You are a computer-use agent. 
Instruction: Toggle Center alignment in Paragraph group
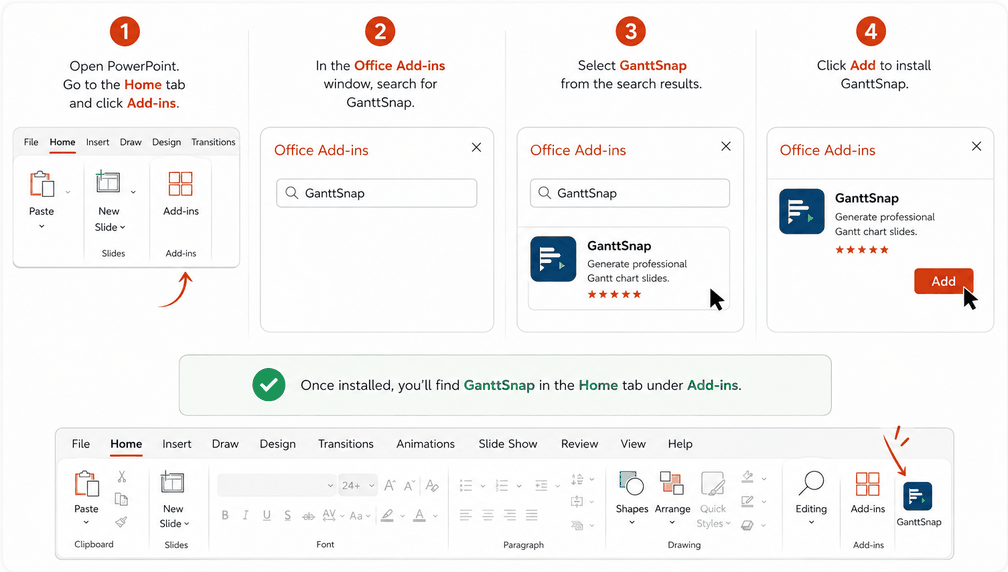click(488, 514)
